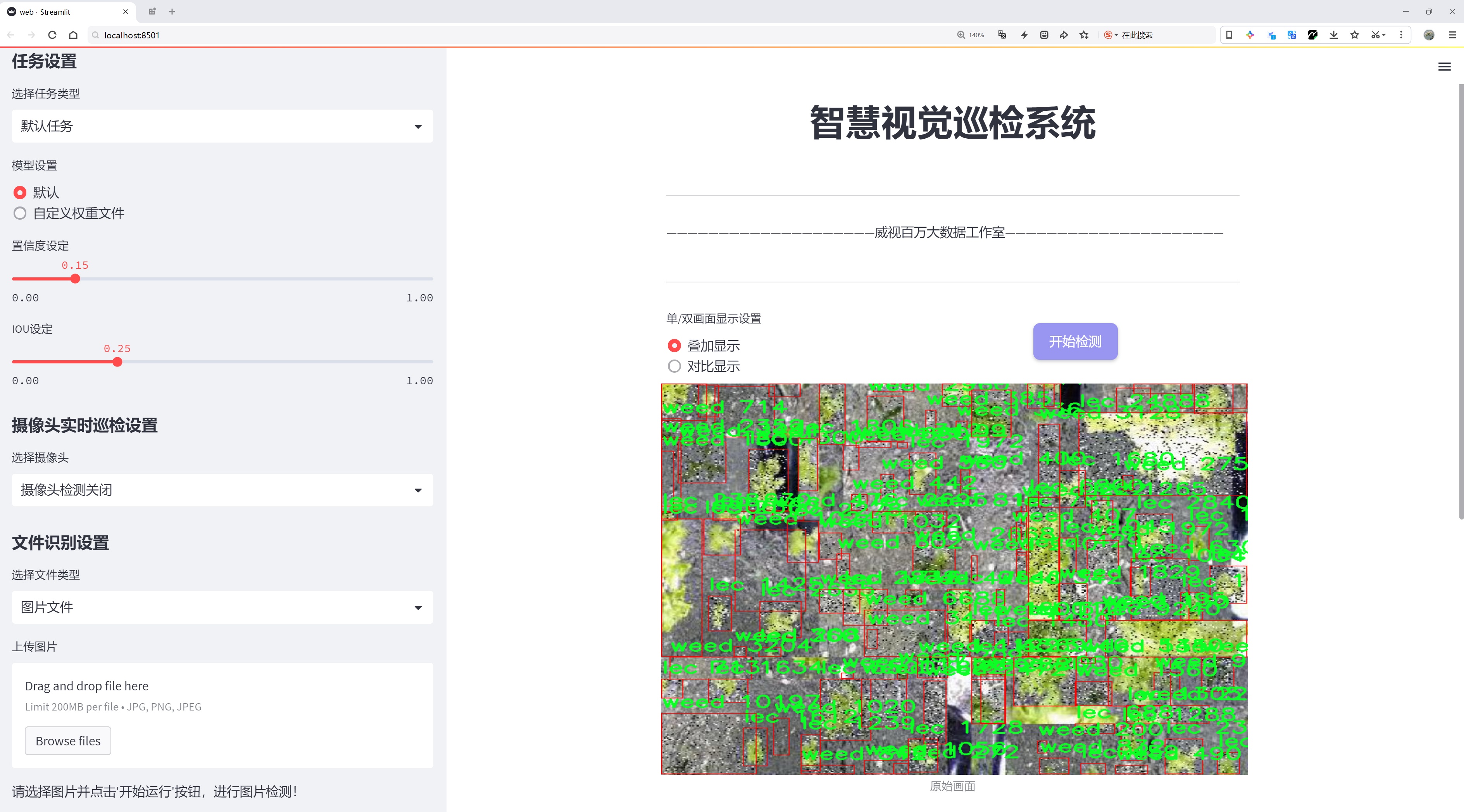
Task: Click the tab grid add icon
Action: tap(152, 11)
